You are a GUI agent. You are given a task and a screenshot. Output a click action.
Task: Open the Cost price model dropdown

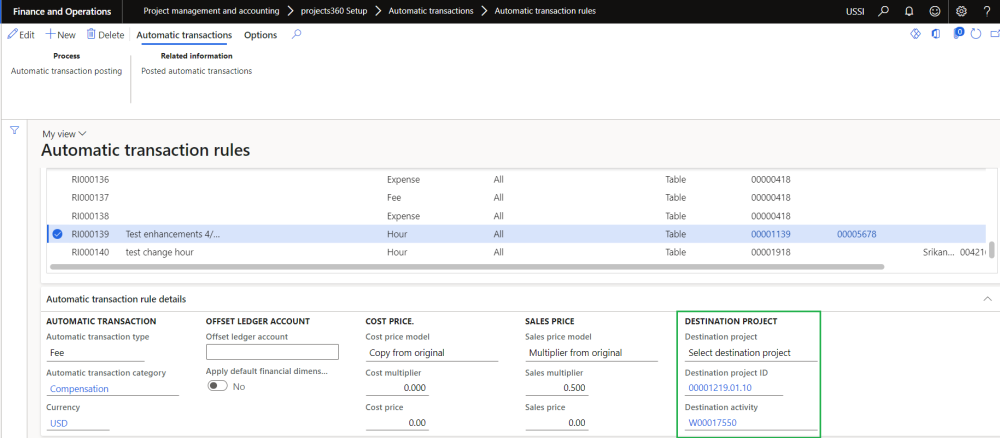430,353
